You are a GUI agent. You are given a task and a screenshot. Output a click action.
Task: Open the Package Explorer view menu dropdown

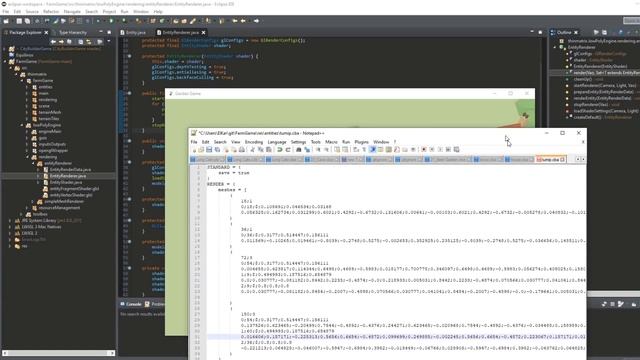(109, 42)
